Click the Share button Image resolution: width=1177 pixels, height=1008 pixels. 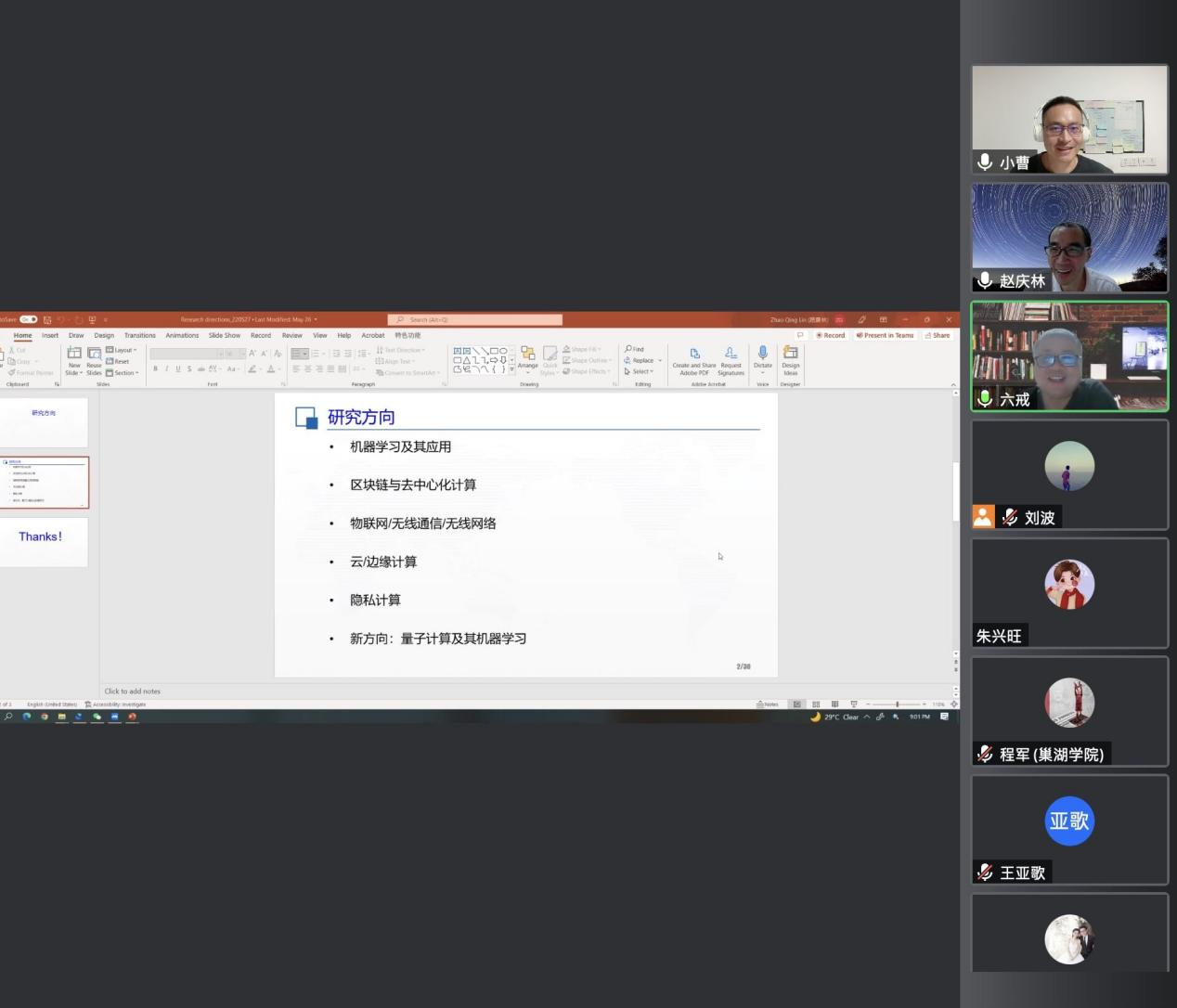[x=938, y=336]
